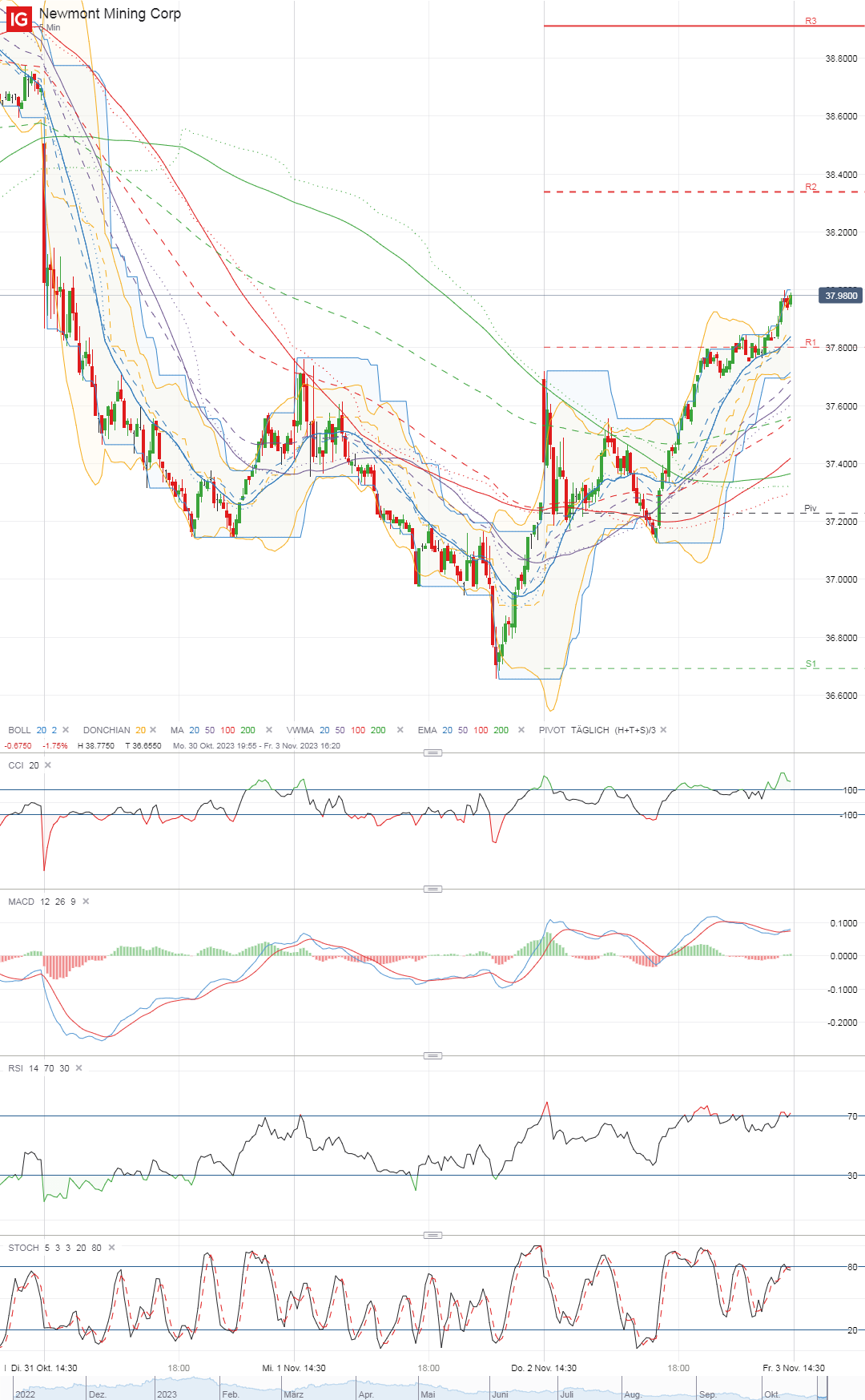Click the Newmont Mining Corp title
The height and width of the screenshot is (1400, 865).
(110, 14)
